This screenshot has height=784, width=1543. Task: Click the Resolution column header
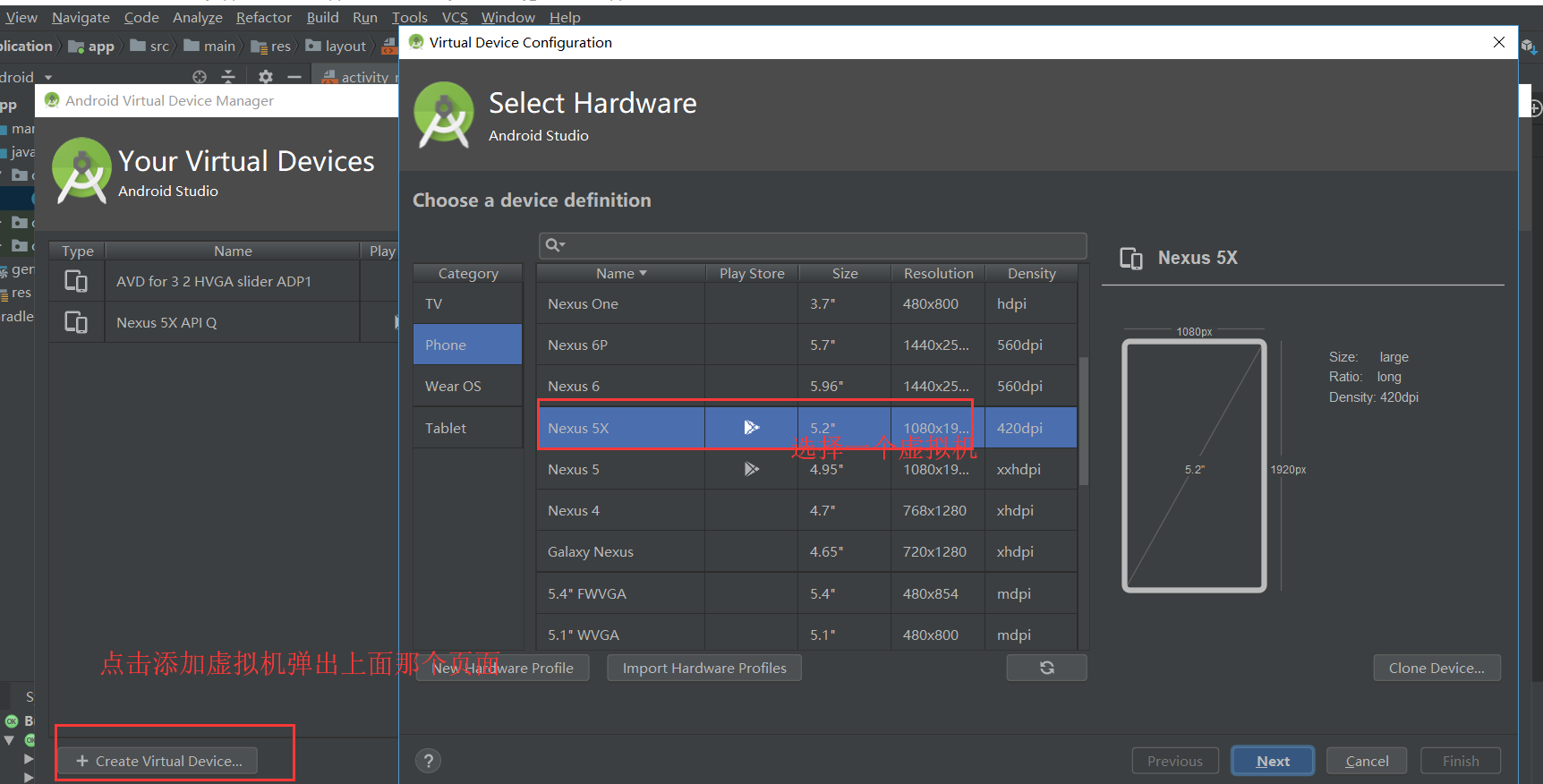[x=938, y=273]
